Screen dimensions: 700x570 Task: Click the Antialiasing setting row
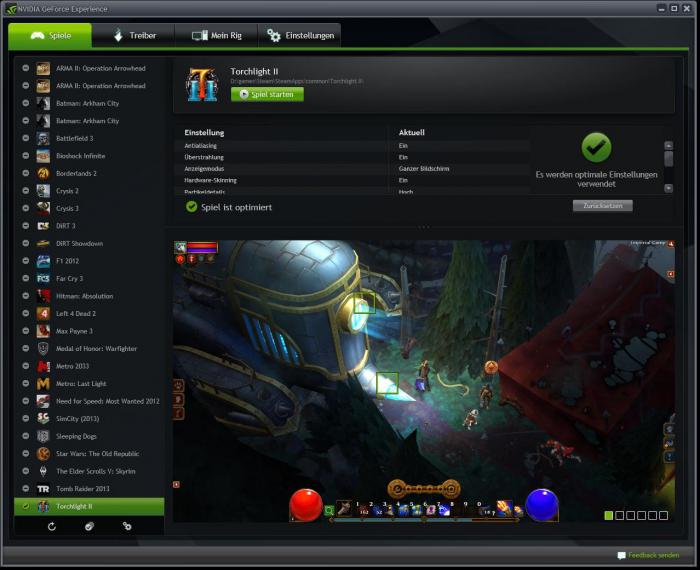pos(352,146)
